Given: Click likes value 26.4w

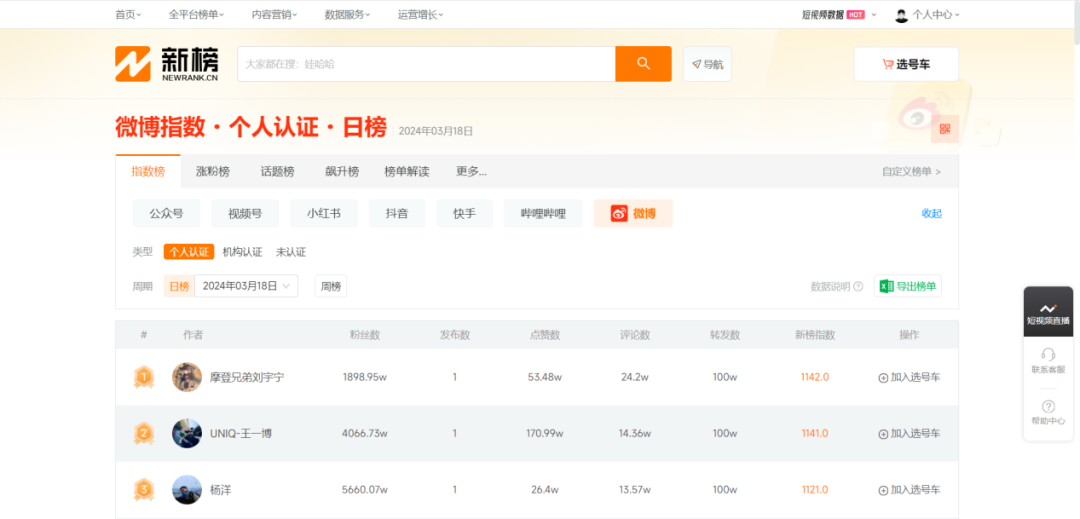Looking at the screenshot, I should (545, 490).
